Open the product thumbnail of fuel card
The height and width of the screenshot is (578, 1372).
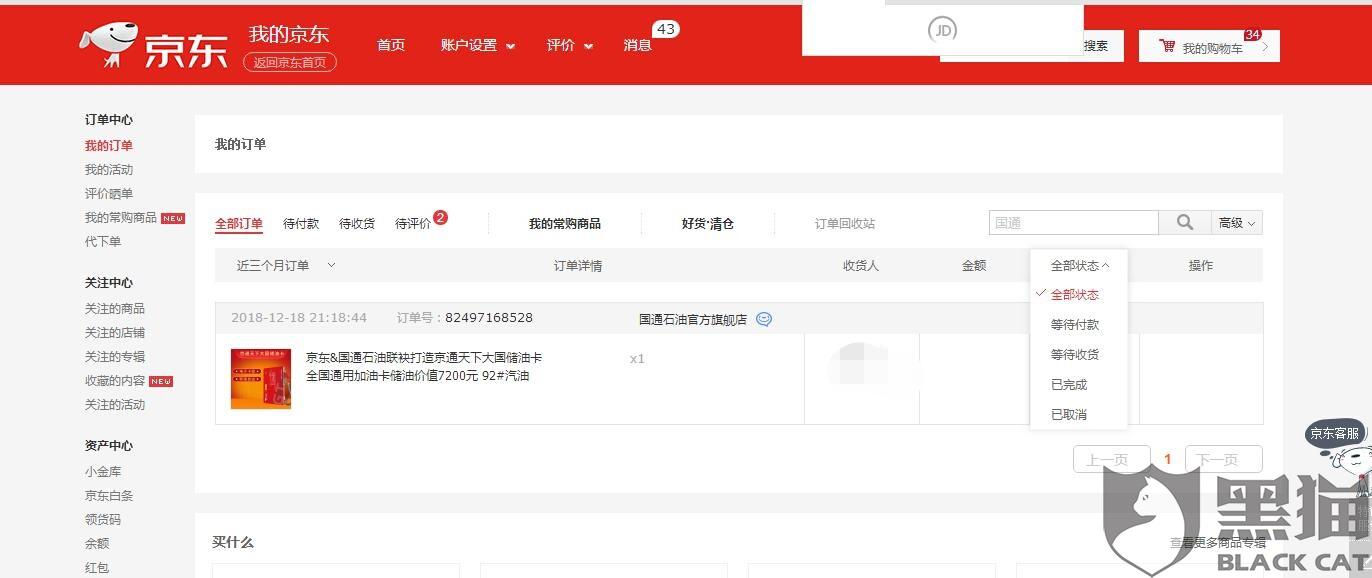tap(260, 378)
